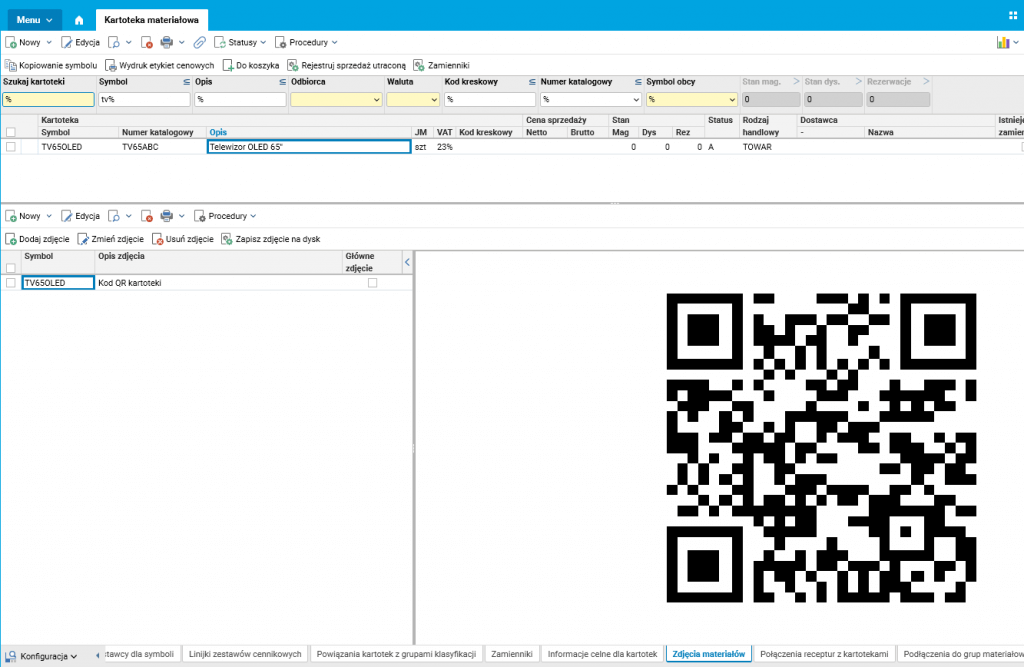Click the Symbol filter field containing tv%
Image resolution: width=1024 pixels, height=667 pixels.
click(x=144, y=99)
